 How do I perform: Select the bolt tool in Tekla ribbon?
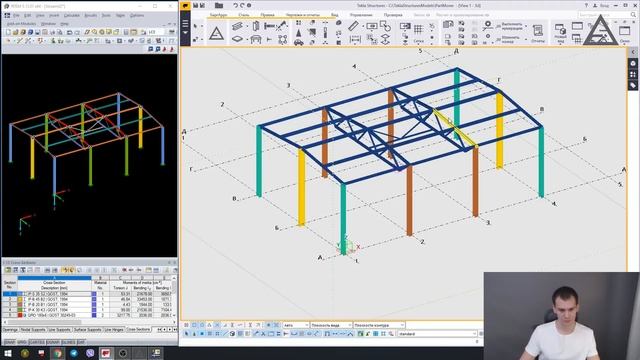coord(270,26)
